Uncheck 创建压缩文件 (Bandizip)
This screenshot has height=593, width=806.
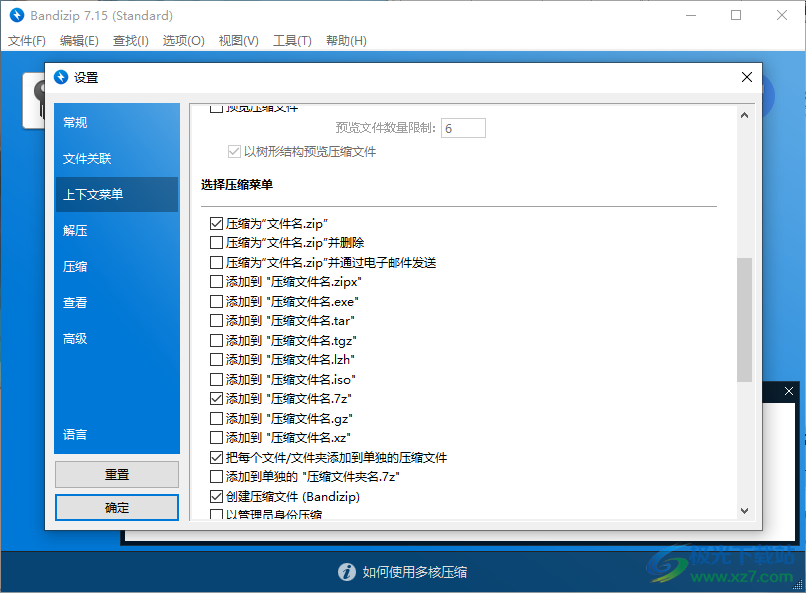pos(216,496)
